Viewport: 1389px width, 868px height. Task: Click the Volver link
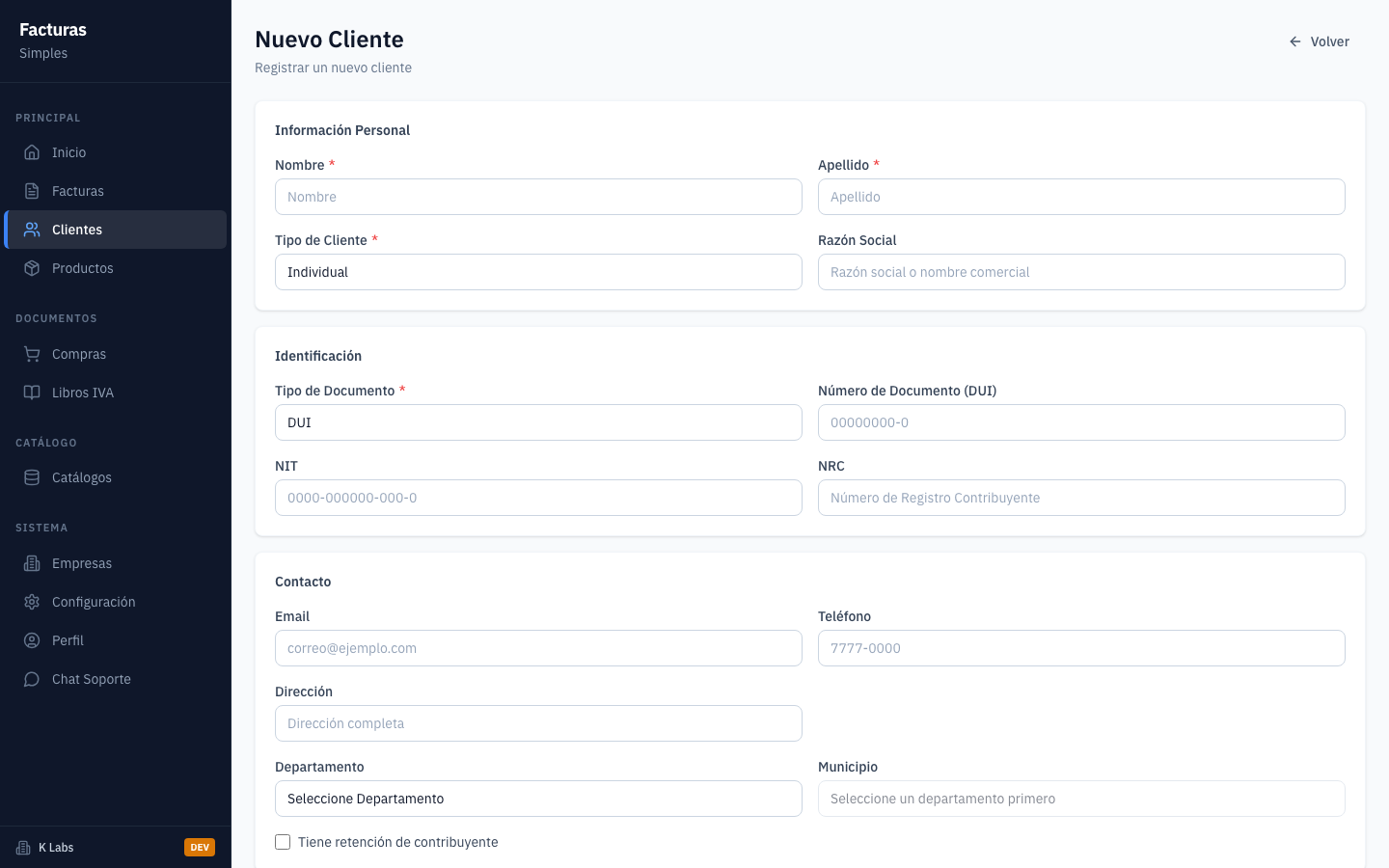(1319, 41)
